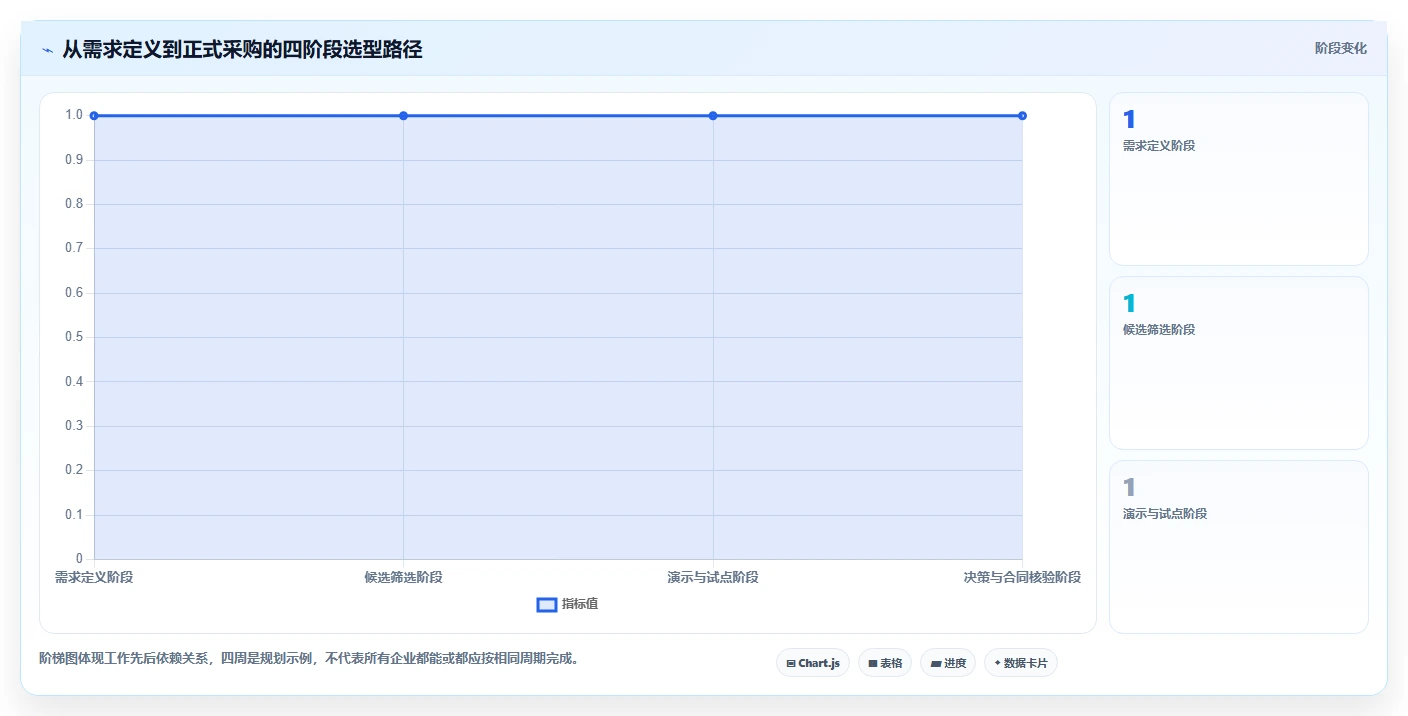The width and height of the screenshot is (1408, 716).
Task: Click the 进度 chip
Action: point(948,663)
